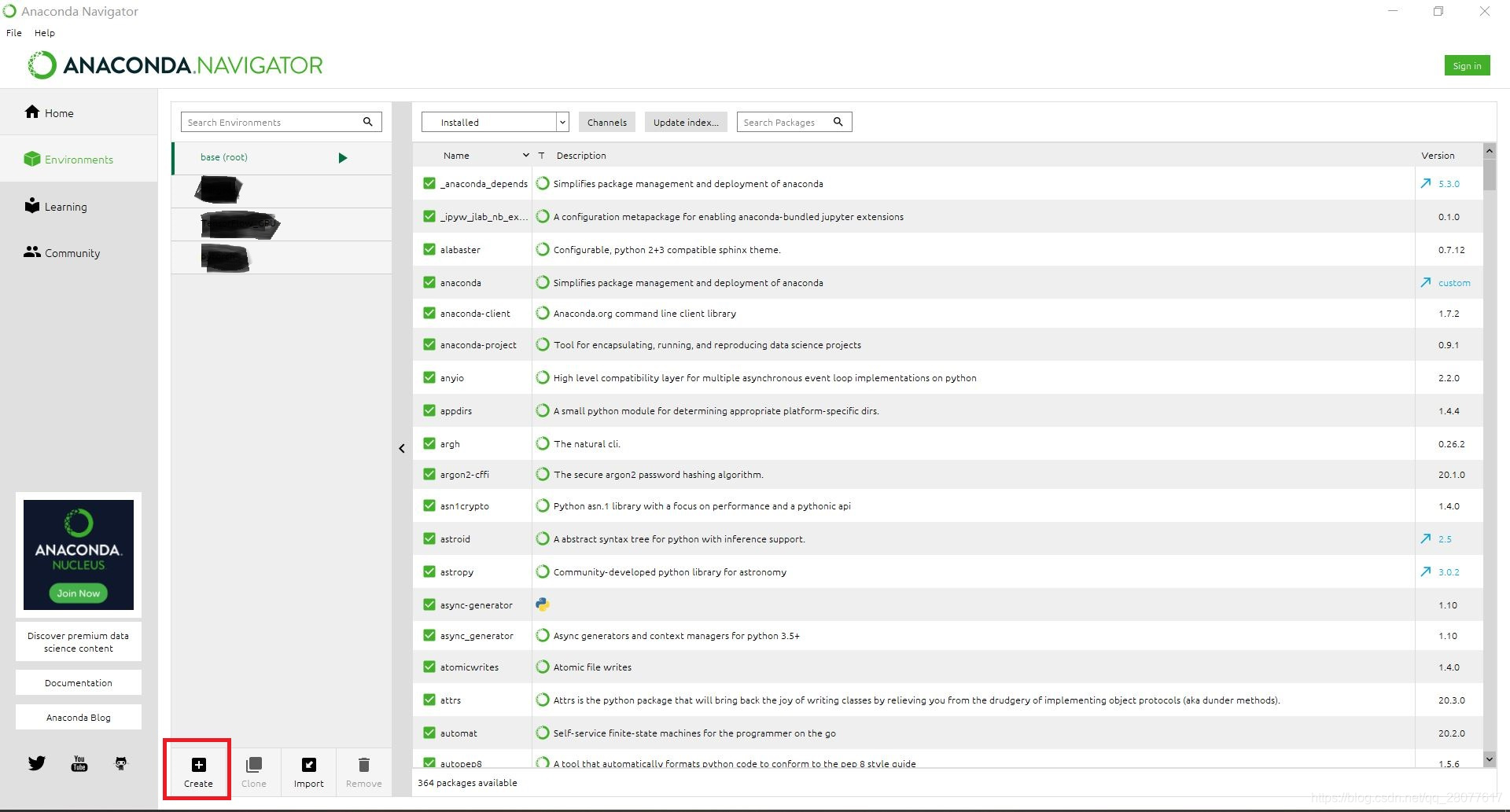The height and width of the screenshot is (812, 1510).
Task: Click the Create environment plus icon
Action: click(199, 765)
